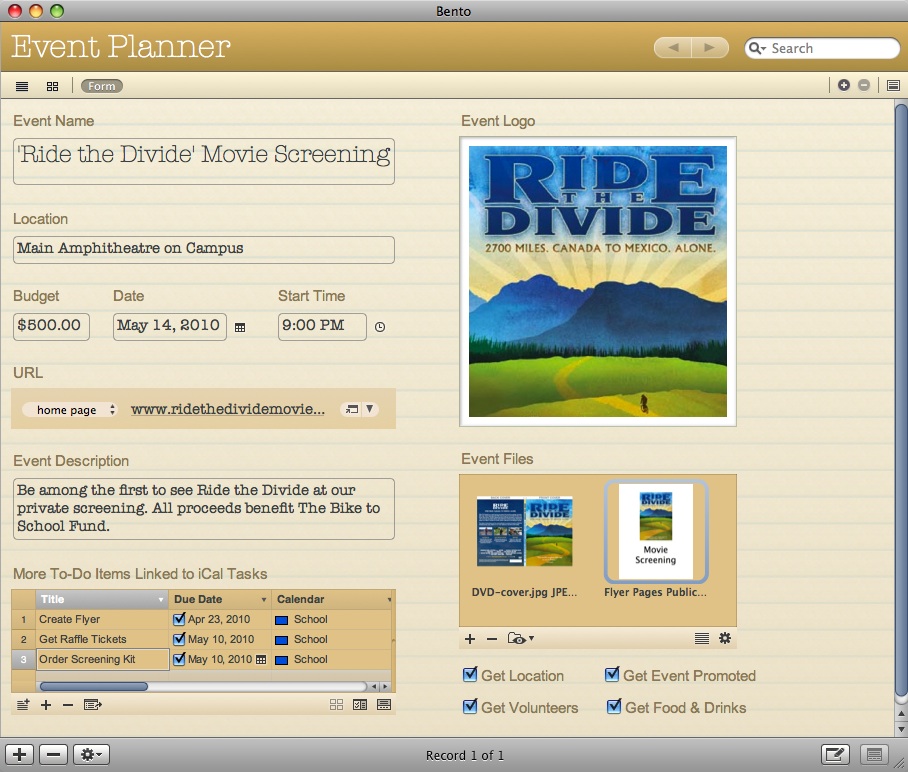
Task: Click the Start Time field 9:00 PM
Action: [x=322, y=327]
